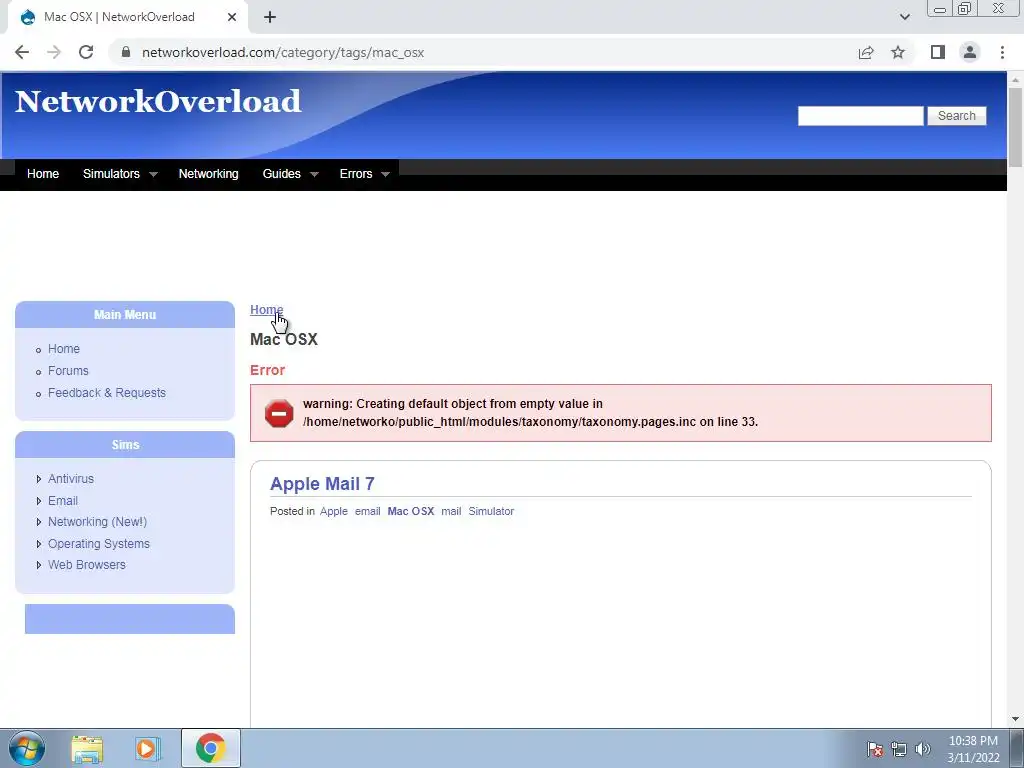Click the page vertical scrollbar thumb
The image size is (1024, 768).
point(1016,127)
